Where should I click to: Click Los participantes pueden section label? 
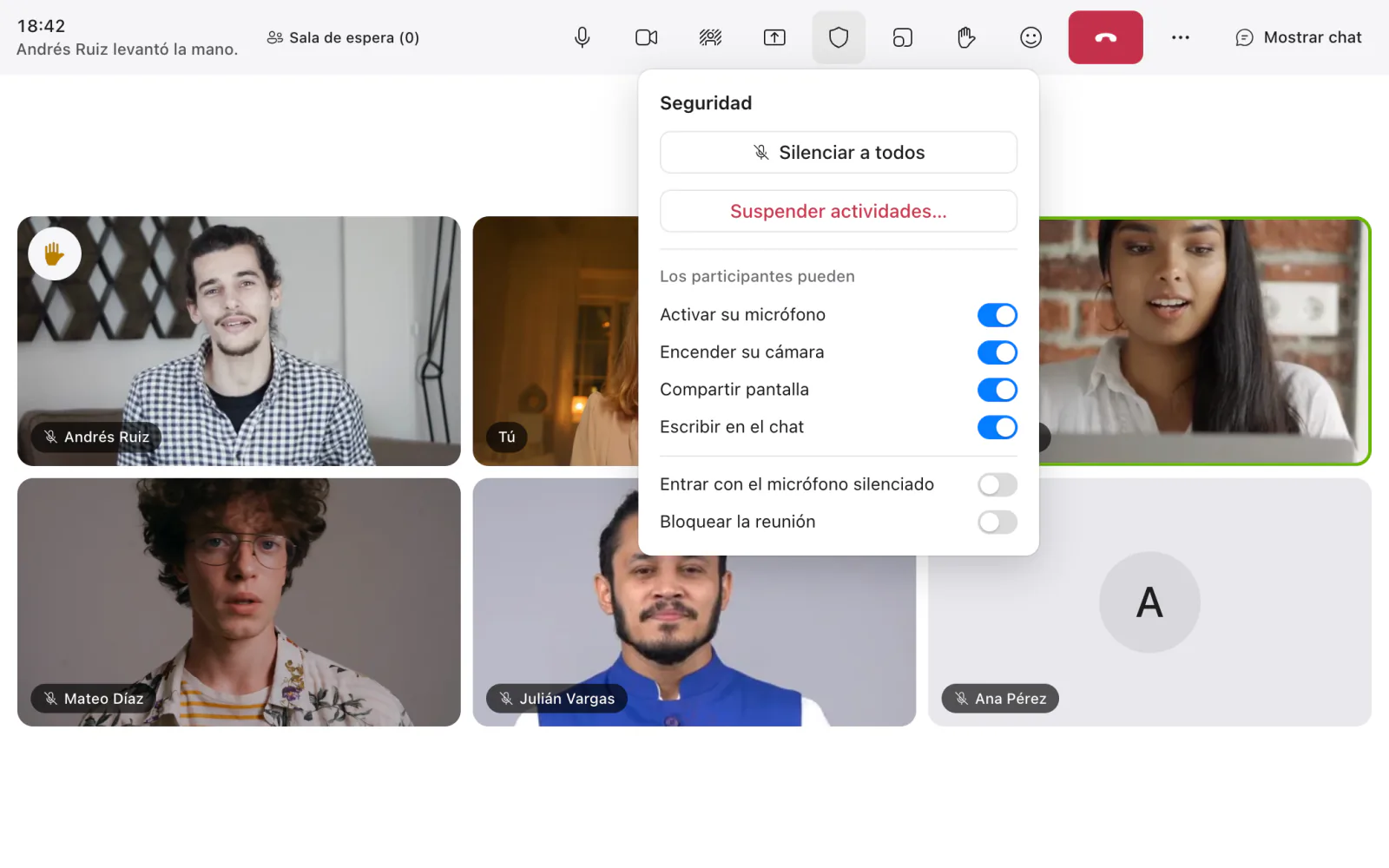click(x=757, y=276)
